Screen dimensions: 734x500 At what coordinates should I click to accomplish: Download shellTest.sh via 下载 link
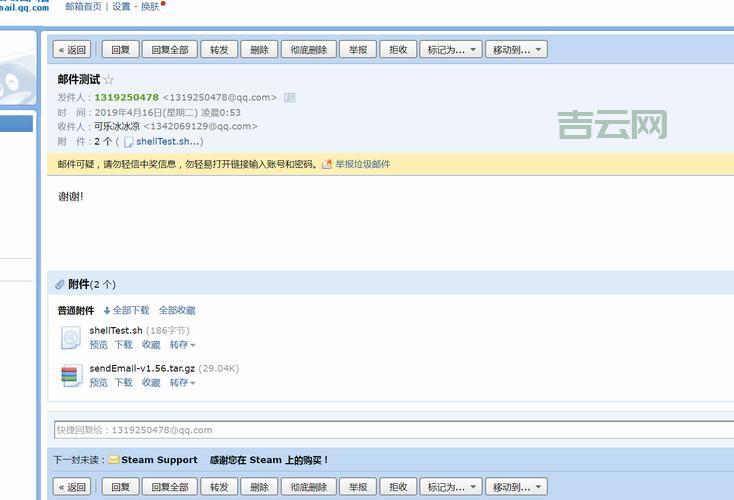click(x=124, y=345)
